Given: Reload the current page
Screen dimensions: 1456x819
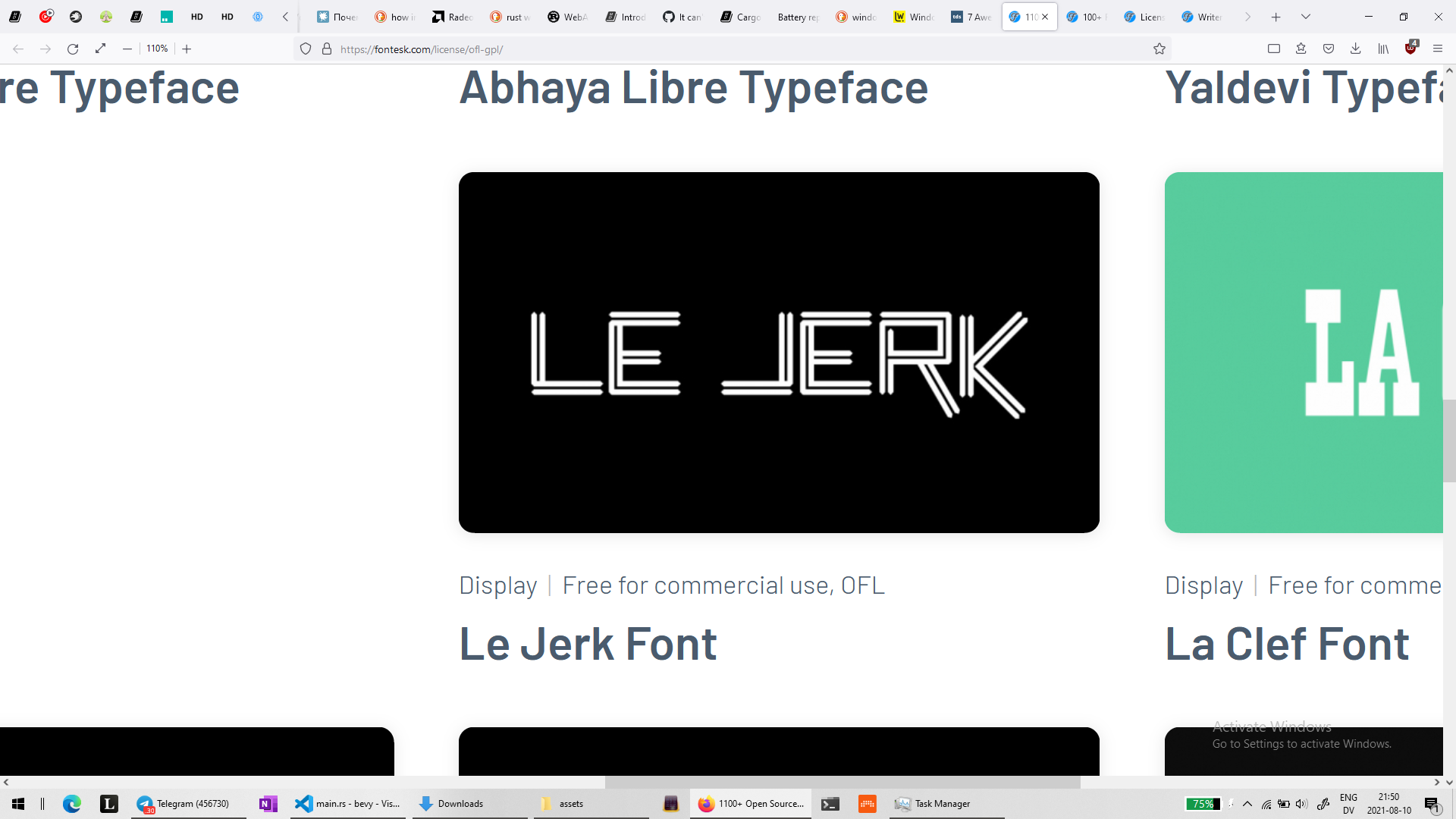Looking at the screenshot, I should [x=73, y=49].
